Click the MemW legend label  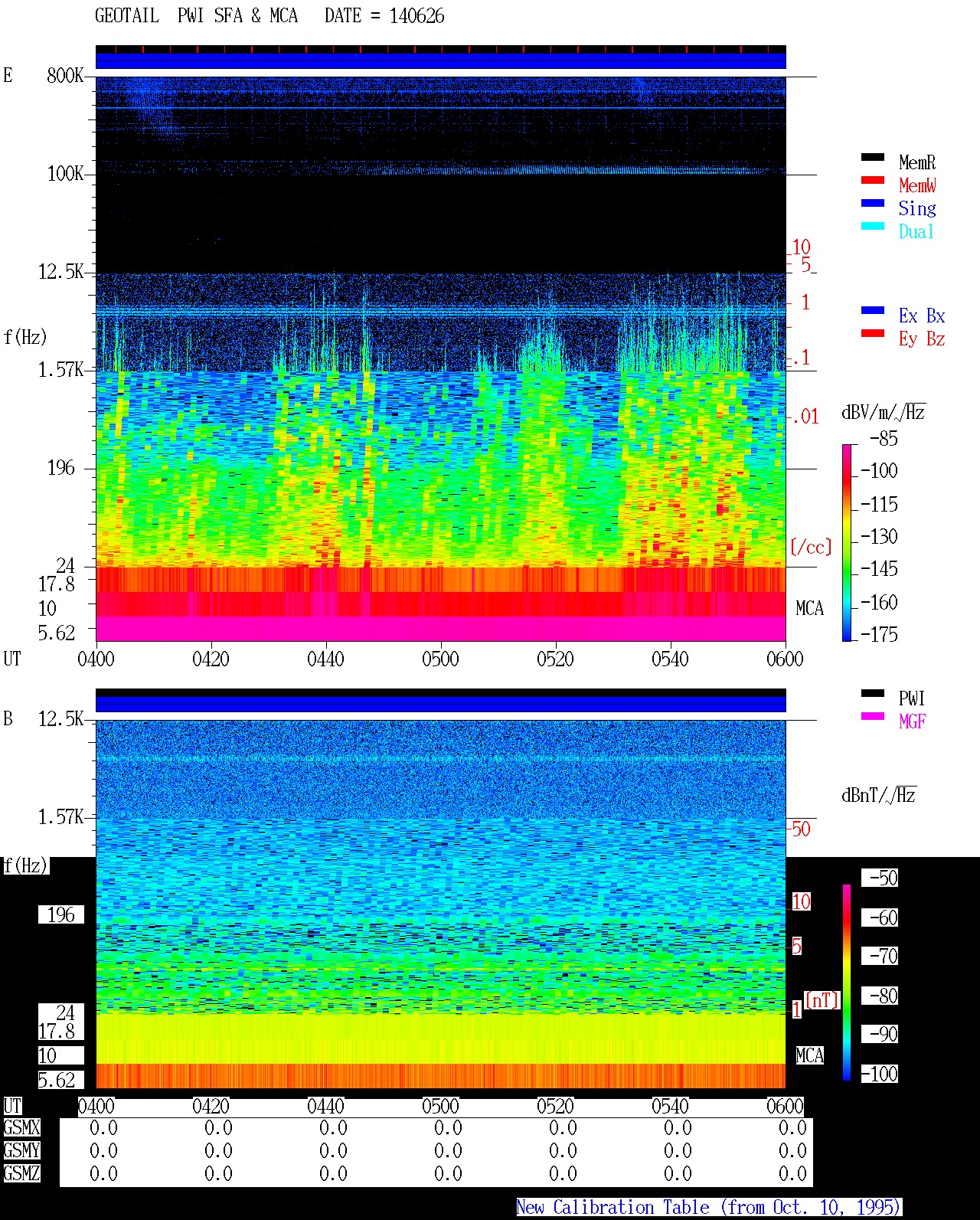(917, 185)
